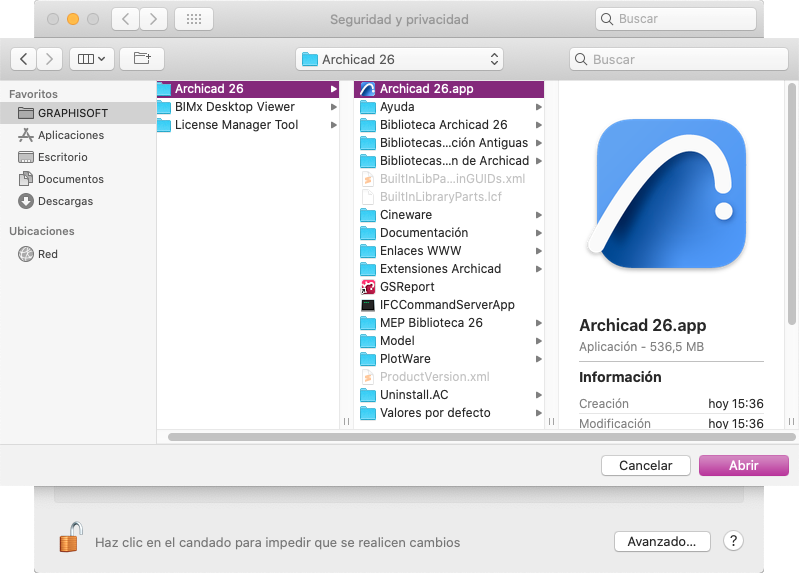Screen dimensions: 799x573
Task: Click the ProductVersion.xml file icon
Action: coord(368,377)
